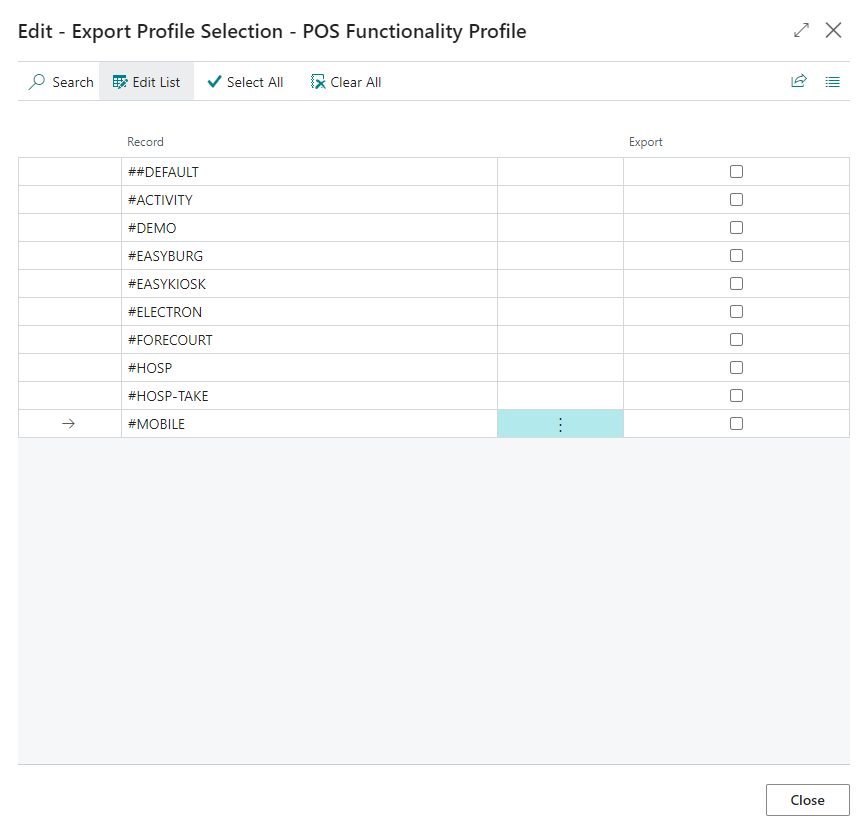
Task: Click the row arrow indicator for #MOBILE
Action: pos(69,424)
